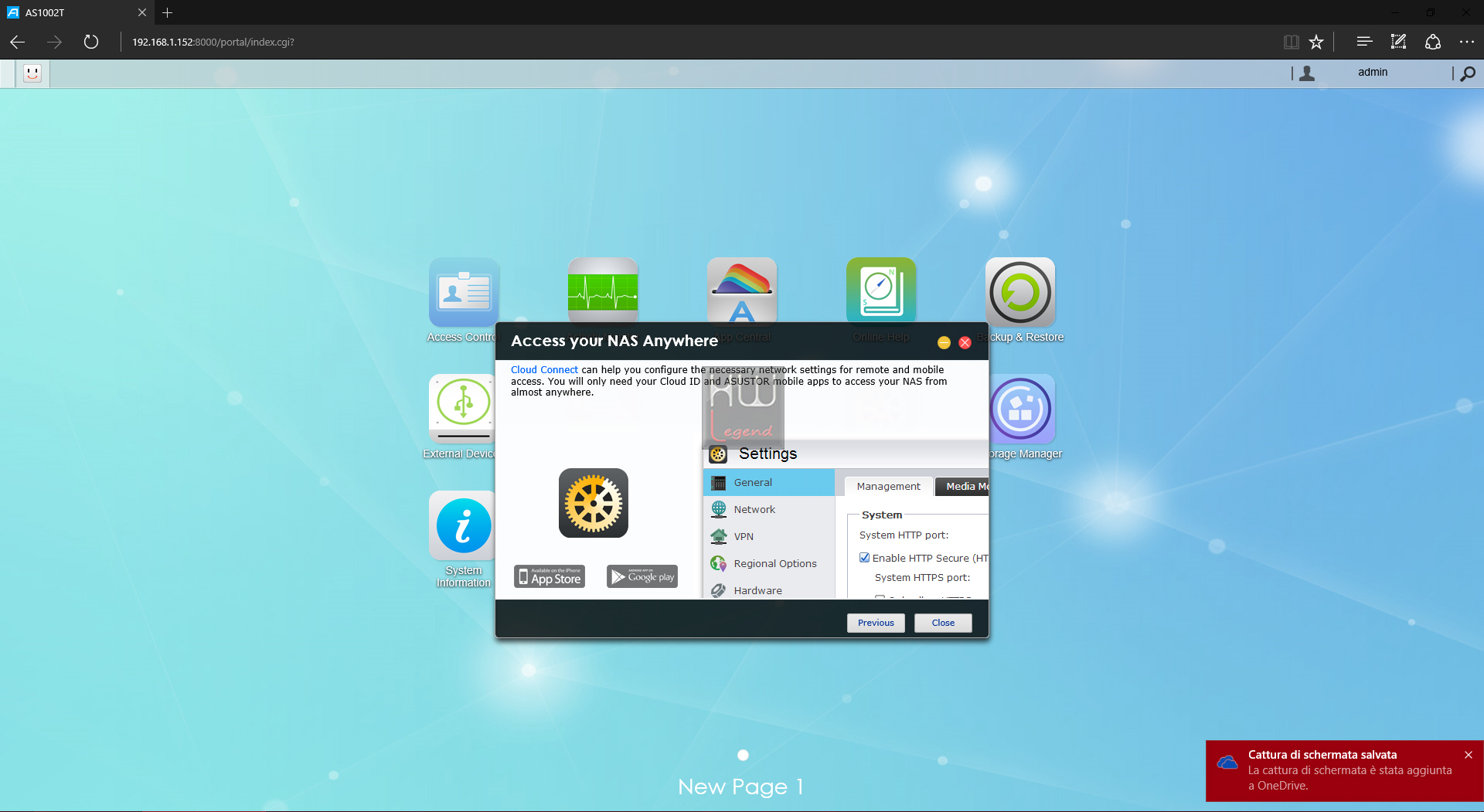1484x812 pixels.
Task: Click the Previous button
Action: 876,623
